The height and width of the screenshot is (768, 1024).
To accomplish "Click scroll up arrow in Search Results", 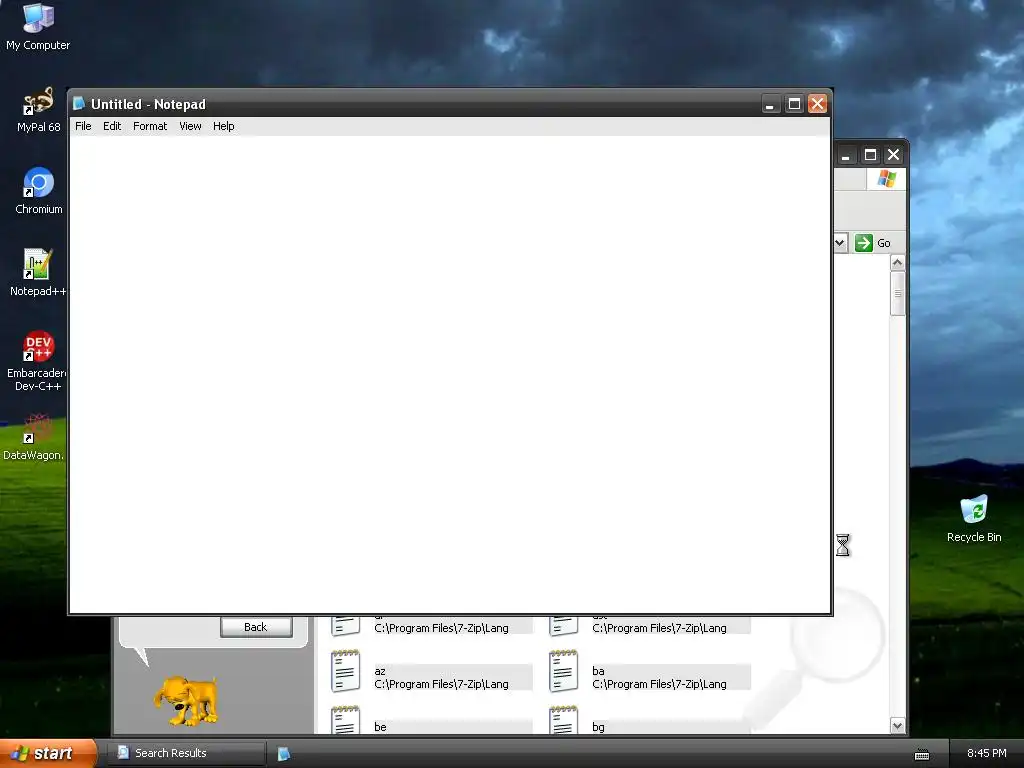I will (x=897, y=263).
